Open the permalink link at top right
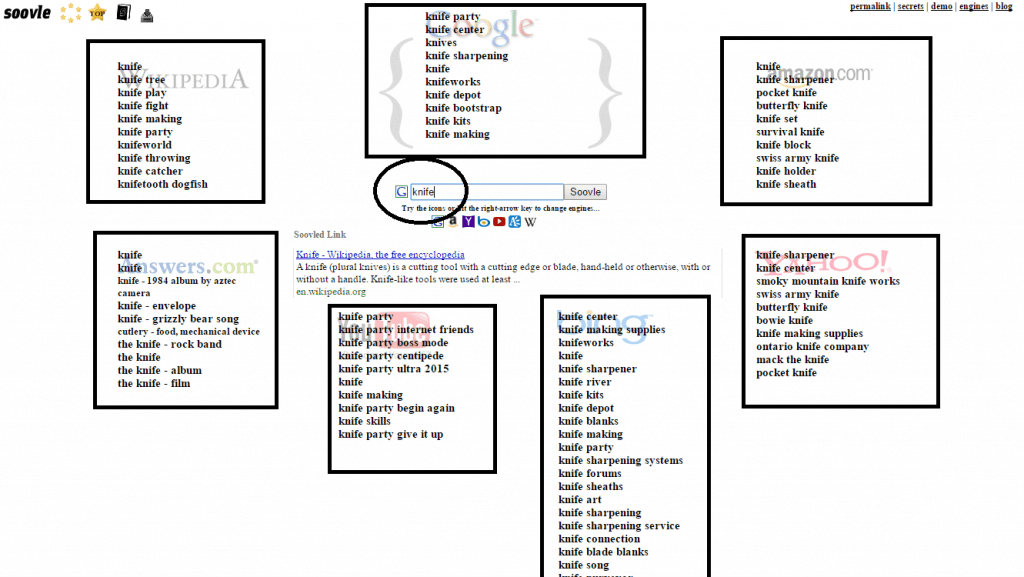Image resolution: width=1024 pixels, height=577 pixels. pyautogui.click(x=869, y=6)
